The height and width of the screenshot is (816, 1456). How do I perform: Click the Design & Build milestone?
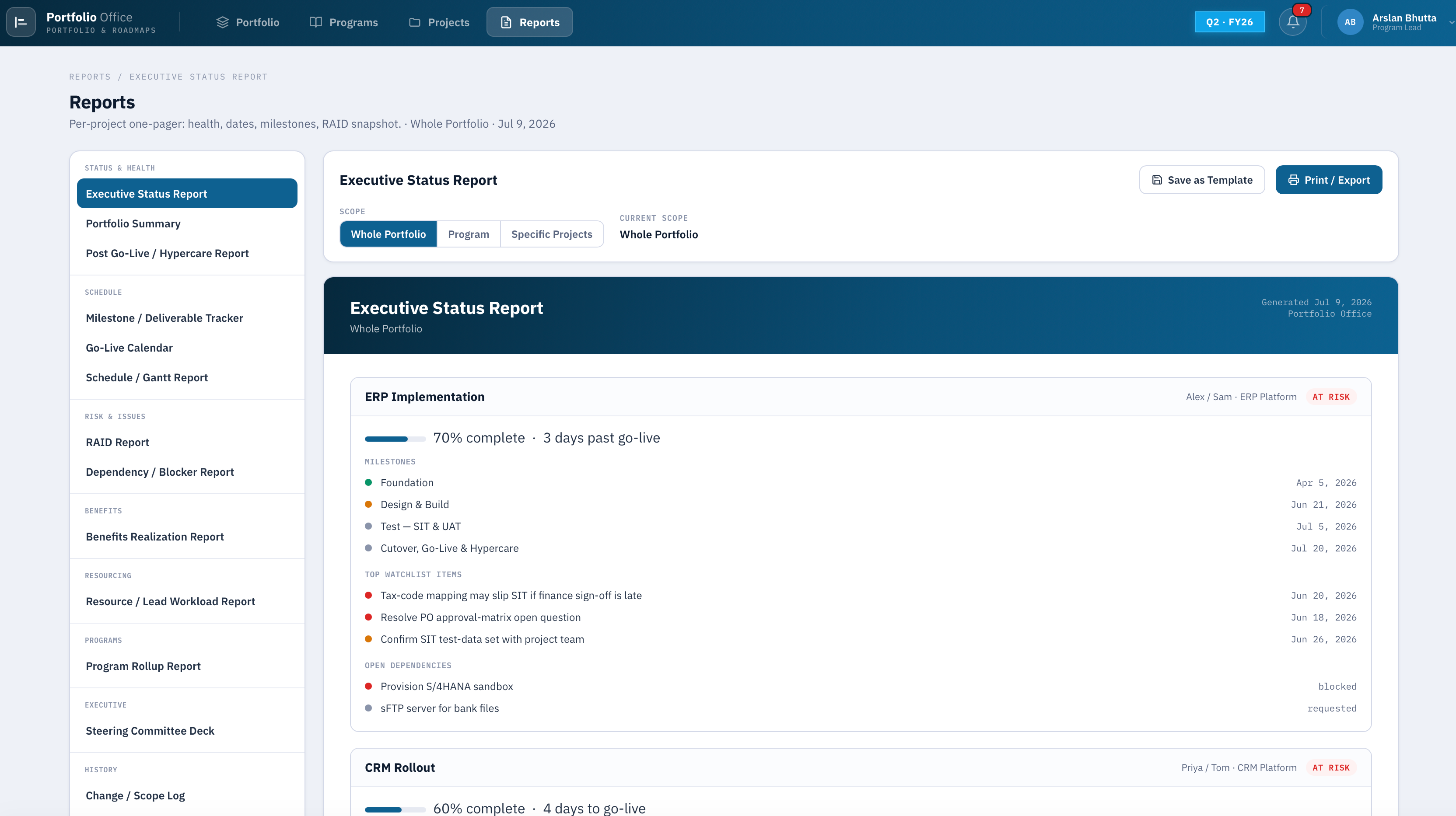860,504
